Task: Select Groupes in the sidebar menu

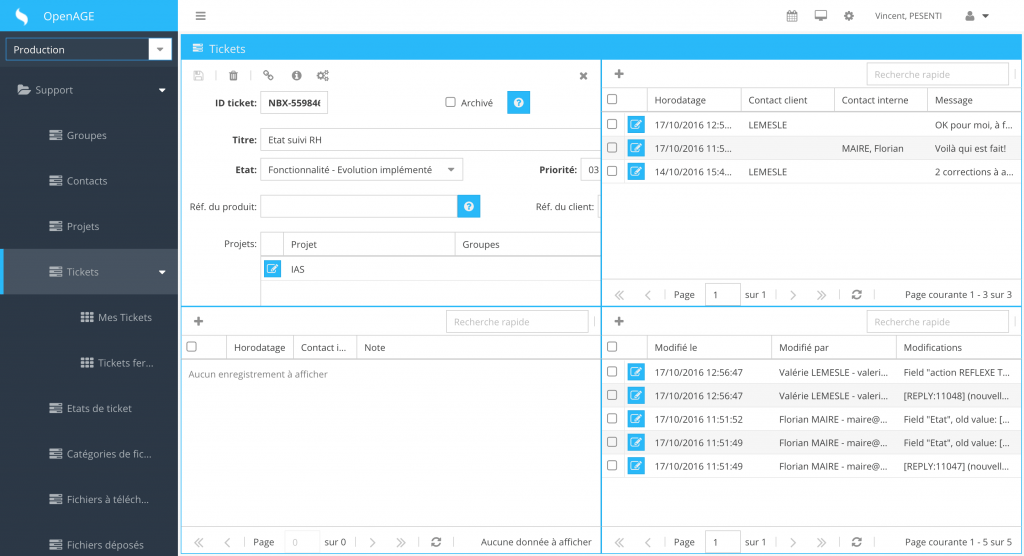Action: (x=86, y=135)
